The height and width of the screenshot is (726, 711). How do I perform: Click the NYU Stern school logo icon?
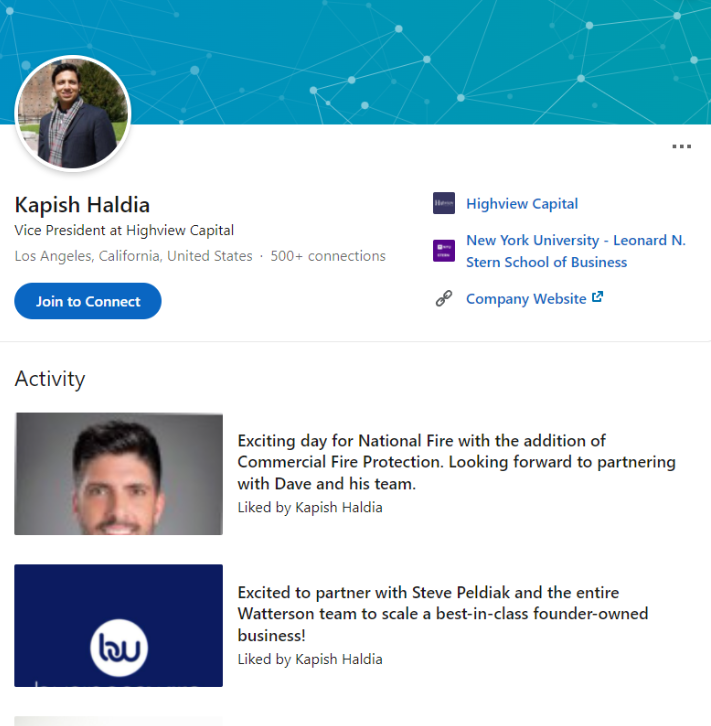[444, 251]
